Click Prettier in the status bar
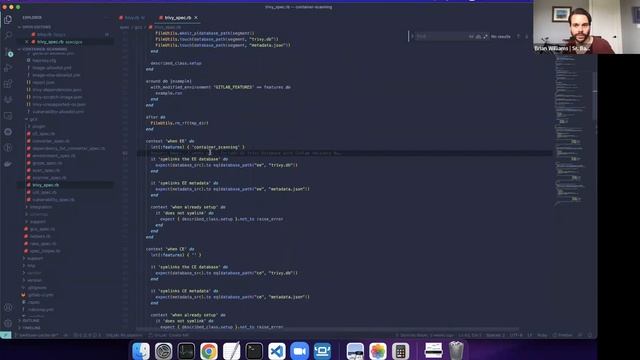The height and width of the screenshot is (360, 640). (x=563, y=335)
